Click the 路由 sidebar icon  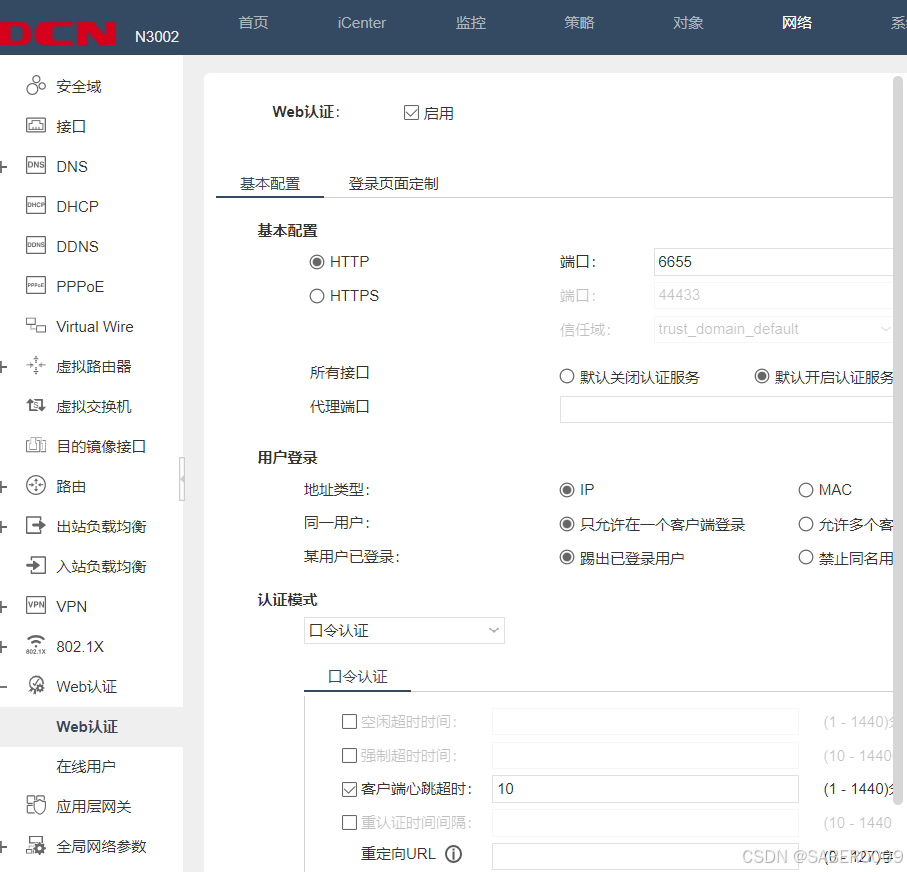coord(37,485)
